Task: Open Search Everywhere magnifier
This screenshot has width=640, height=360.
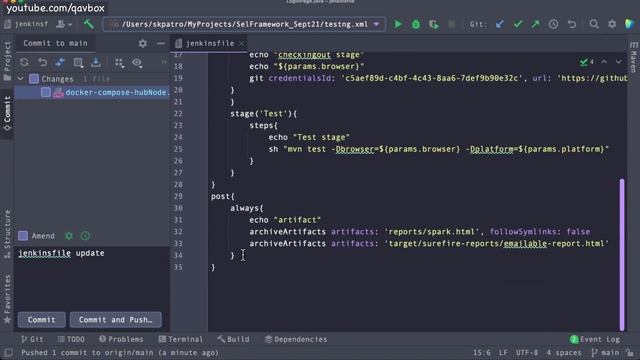Action: (594, 24)
